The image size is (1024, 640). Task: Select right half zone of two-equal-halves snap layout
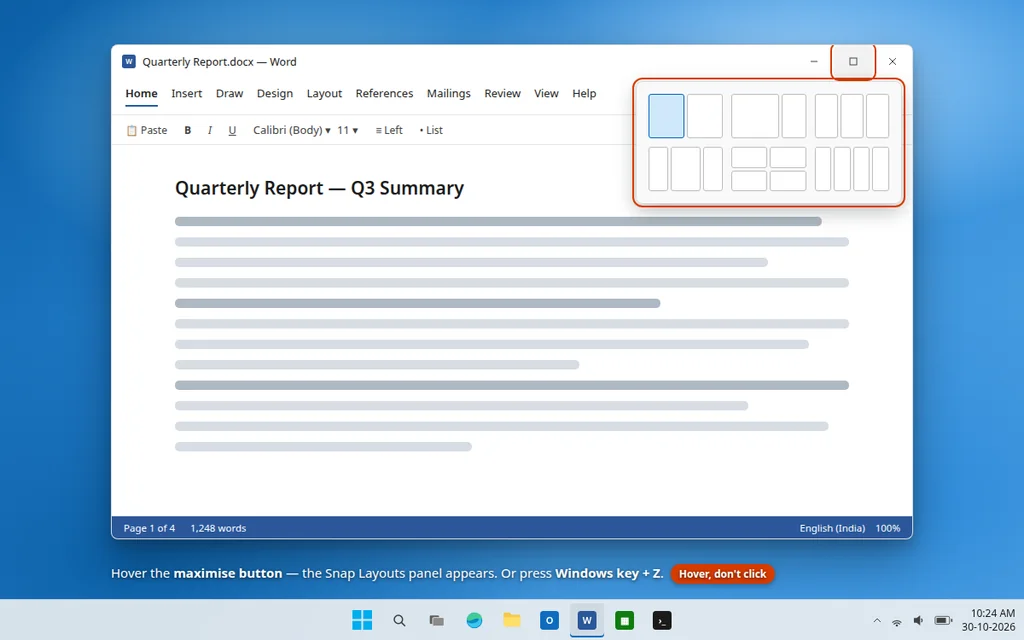click(705, 116)
